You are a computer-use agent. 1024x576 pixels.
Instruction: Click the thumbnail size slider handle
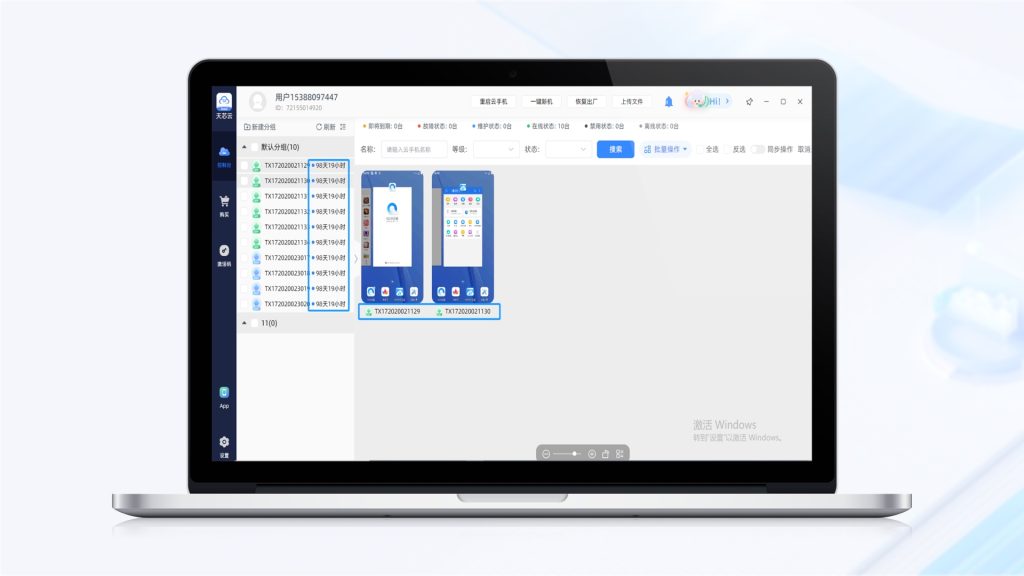coord(574,454)
